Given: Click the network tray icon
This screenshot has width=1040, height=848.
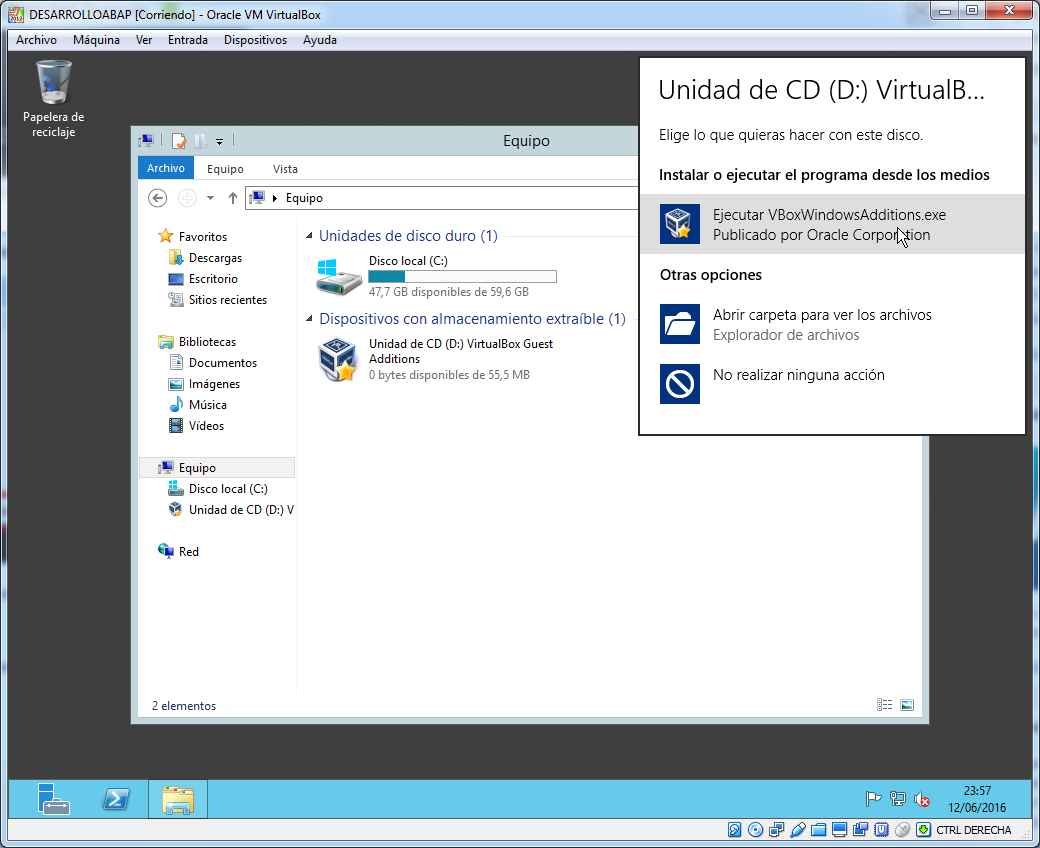Looking at the screenshot, I should [x=897, y=800].
